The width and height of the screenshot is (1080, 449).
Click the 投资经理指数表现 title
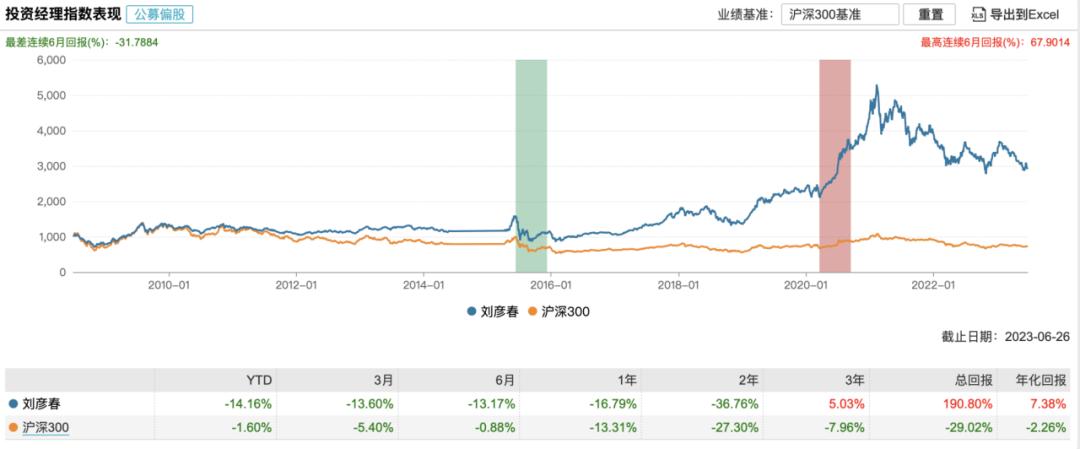(62, 14)
